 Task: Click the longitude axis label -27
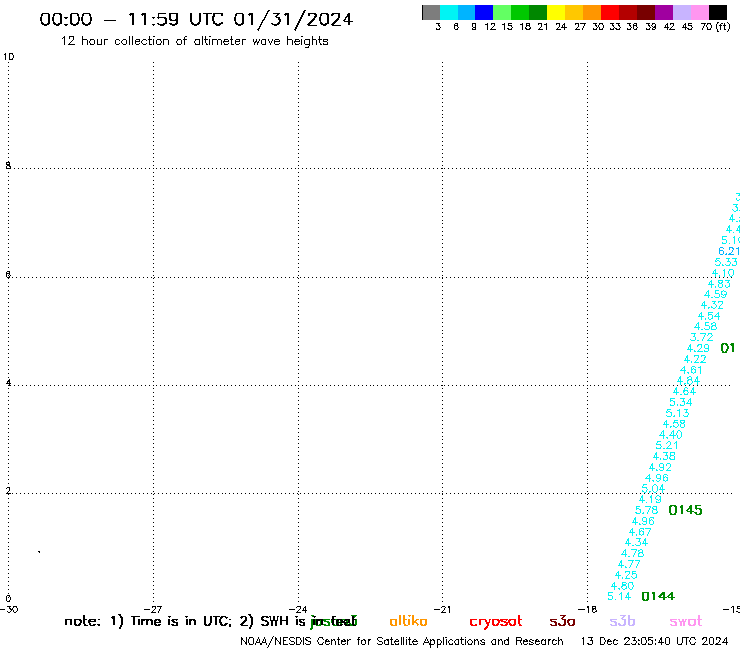pyautogui.click(x=153, y=610)
